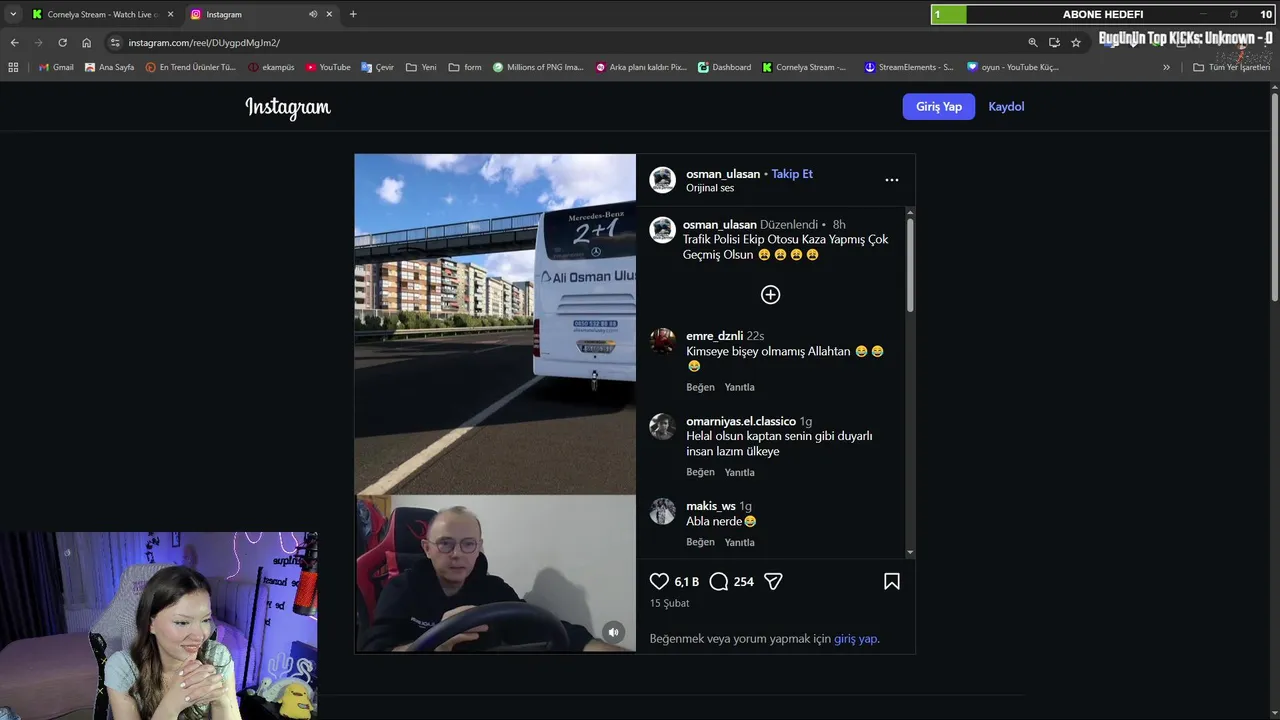The height and width of the screenshot is (720, 1280).
Task: Open the Tüm Yer İşaretleri folder
Action: pos(1231,67)
